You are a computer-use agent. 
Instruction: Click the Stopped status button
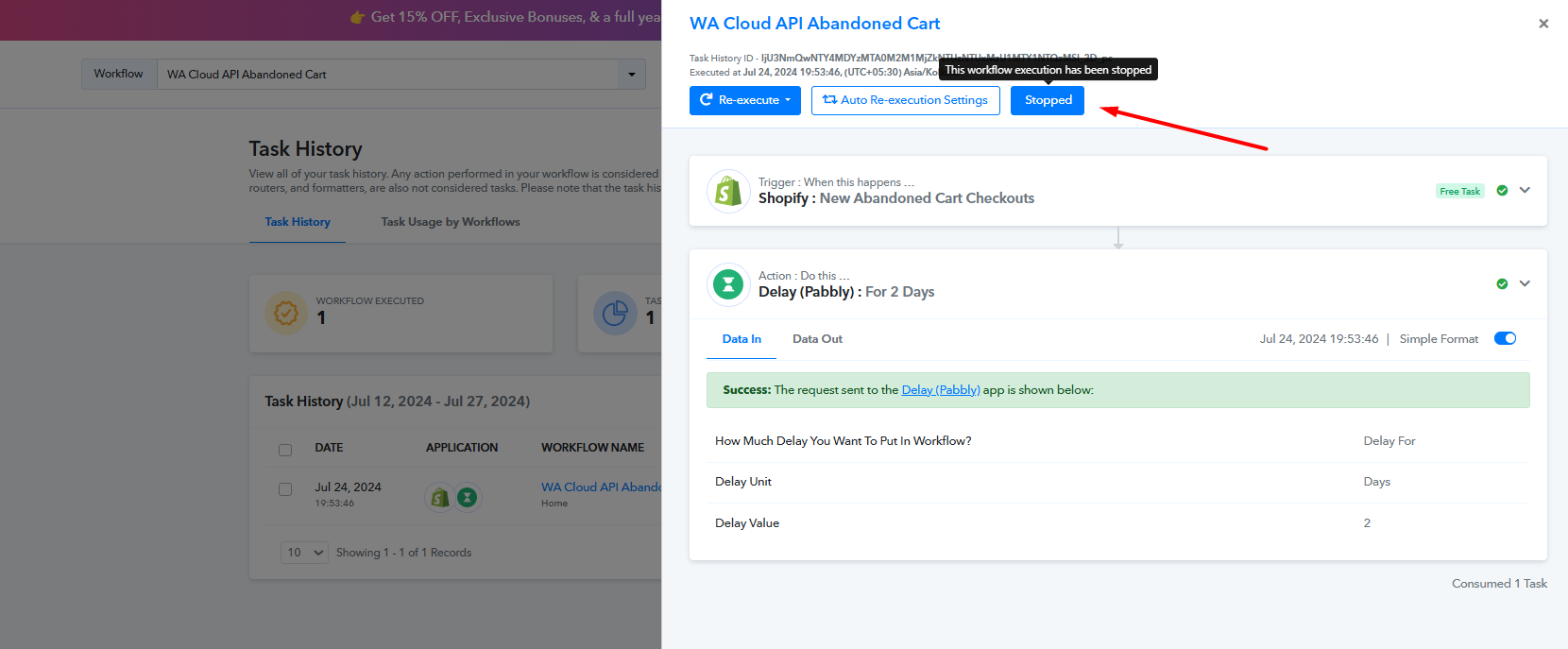pyautogui.click(x=1048, y=100)
